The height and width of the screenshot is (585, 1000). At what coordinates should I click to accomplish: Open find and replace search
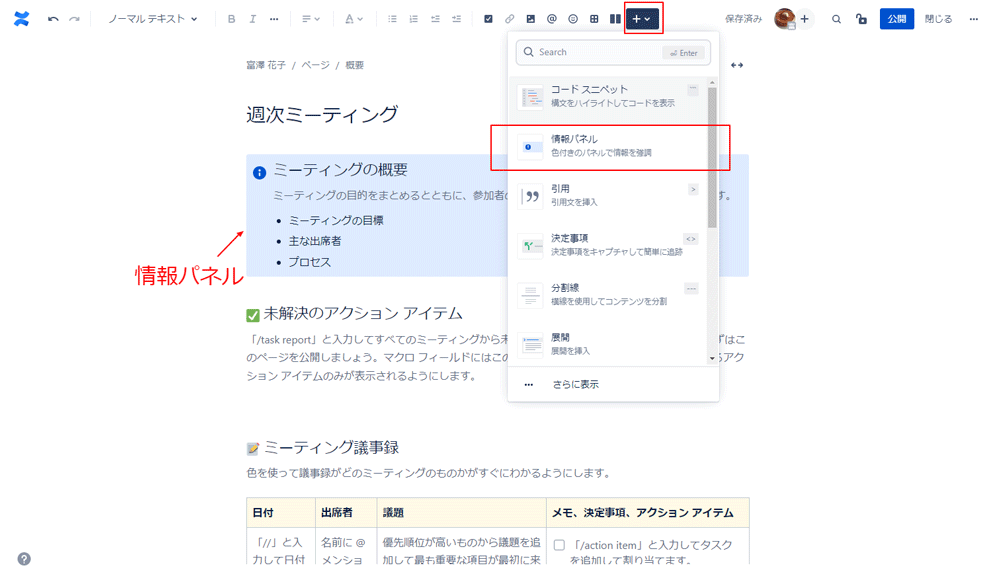pyautogui.click(x=836, y=19)
